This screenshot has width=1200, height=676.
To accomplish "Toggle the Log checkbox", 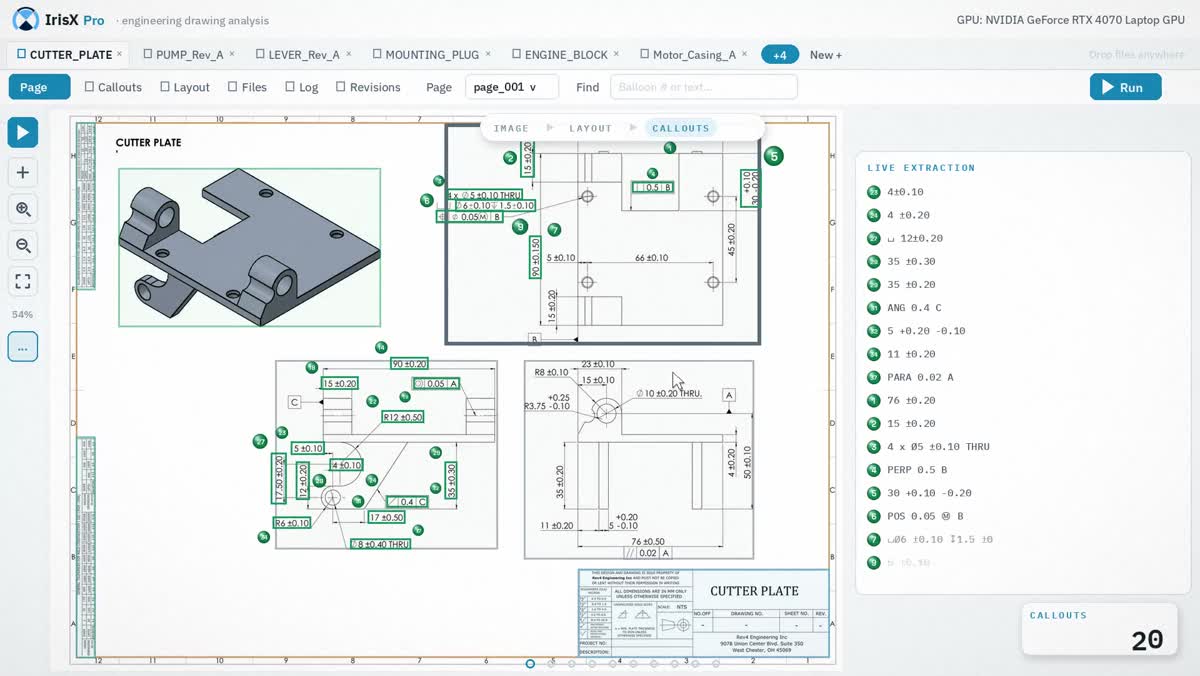I will coord(290,87).
